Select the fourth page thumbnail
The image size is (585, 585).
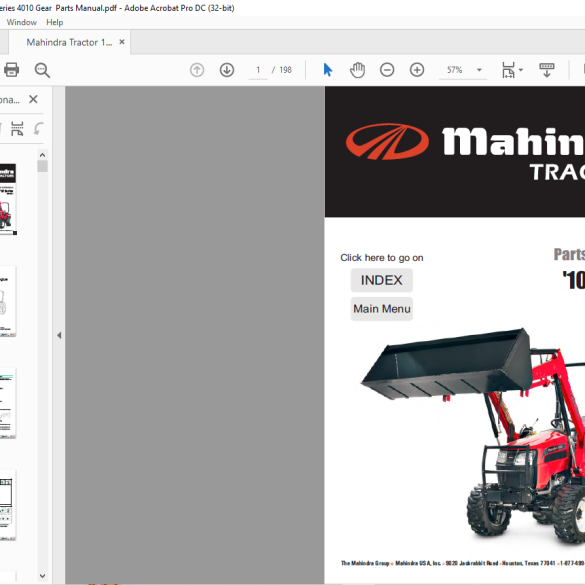[x=8, y=505]
